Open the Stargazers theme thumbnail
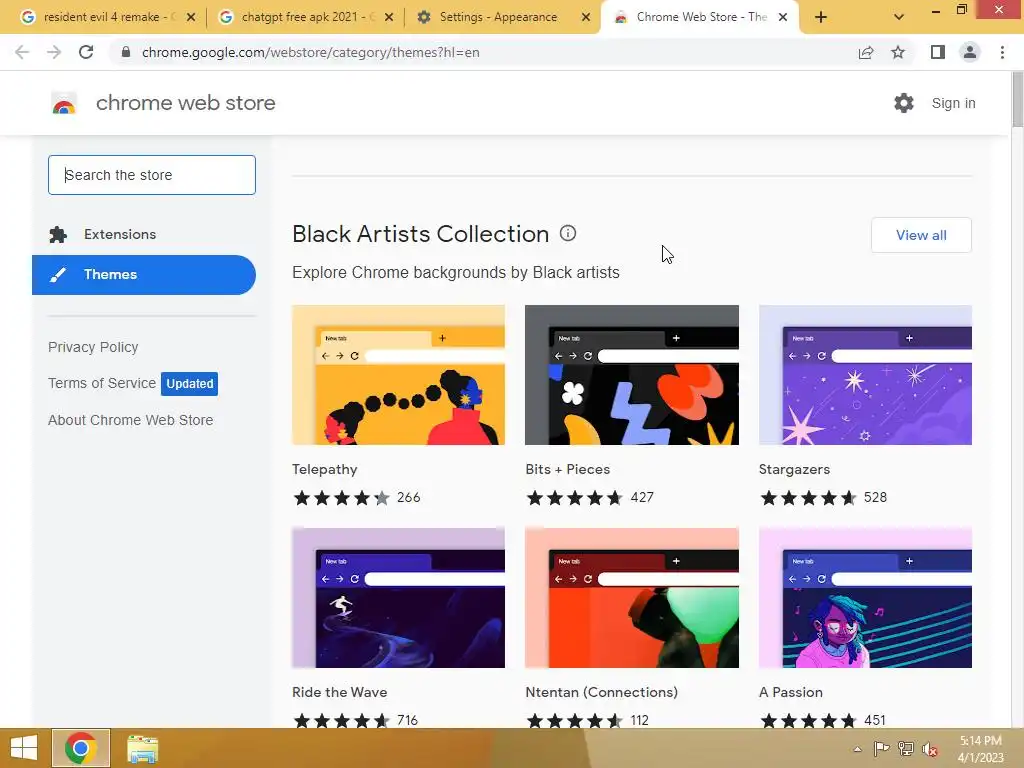This screenshot has height=768, width=1024. tap(865, 375)
